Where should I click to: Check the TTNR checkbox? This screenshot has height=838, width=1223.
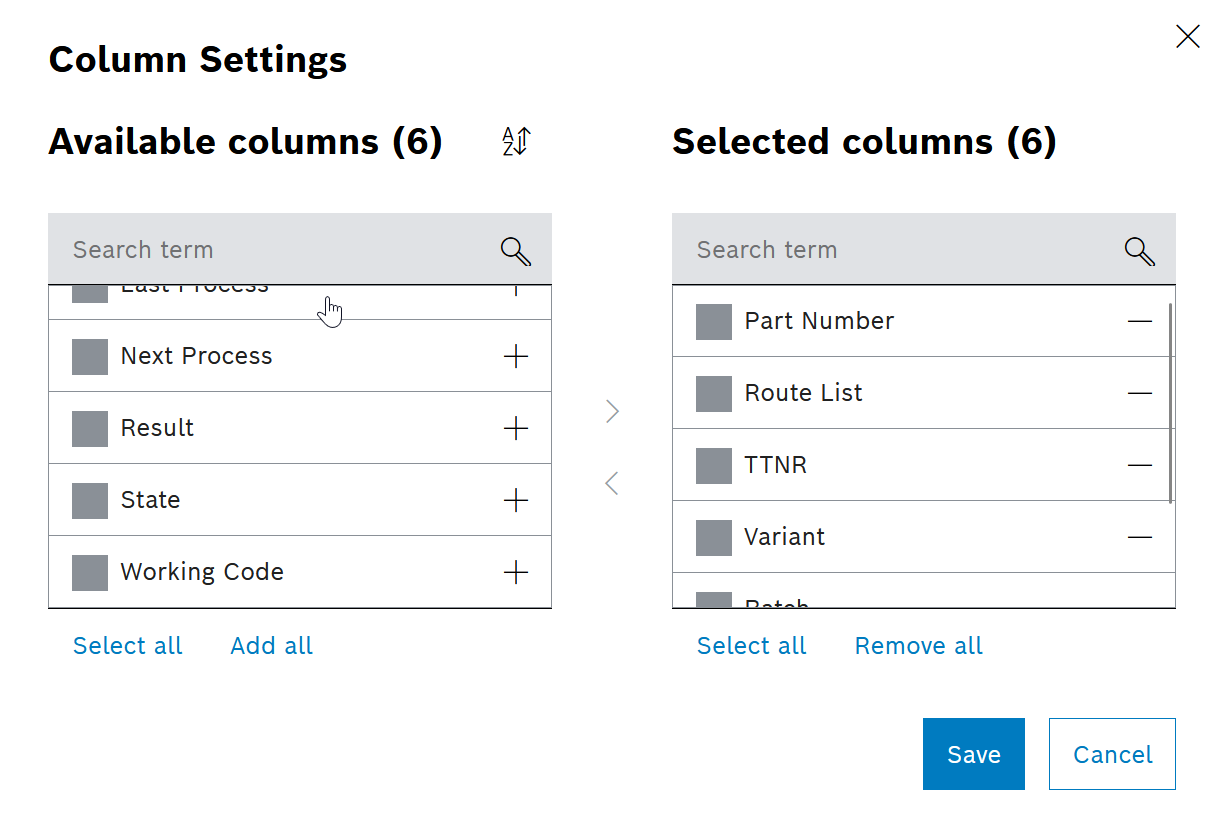[713, 465]
